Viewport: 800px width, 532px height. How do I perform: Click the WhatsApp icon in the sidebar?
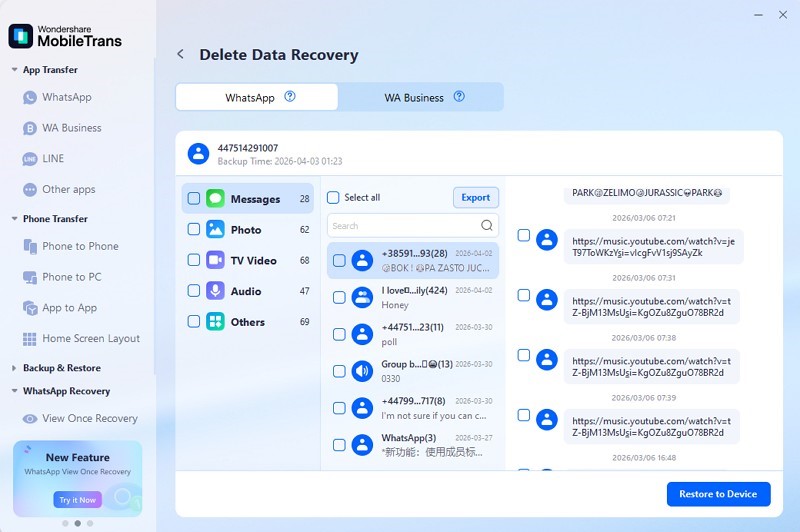click(30, 98)
